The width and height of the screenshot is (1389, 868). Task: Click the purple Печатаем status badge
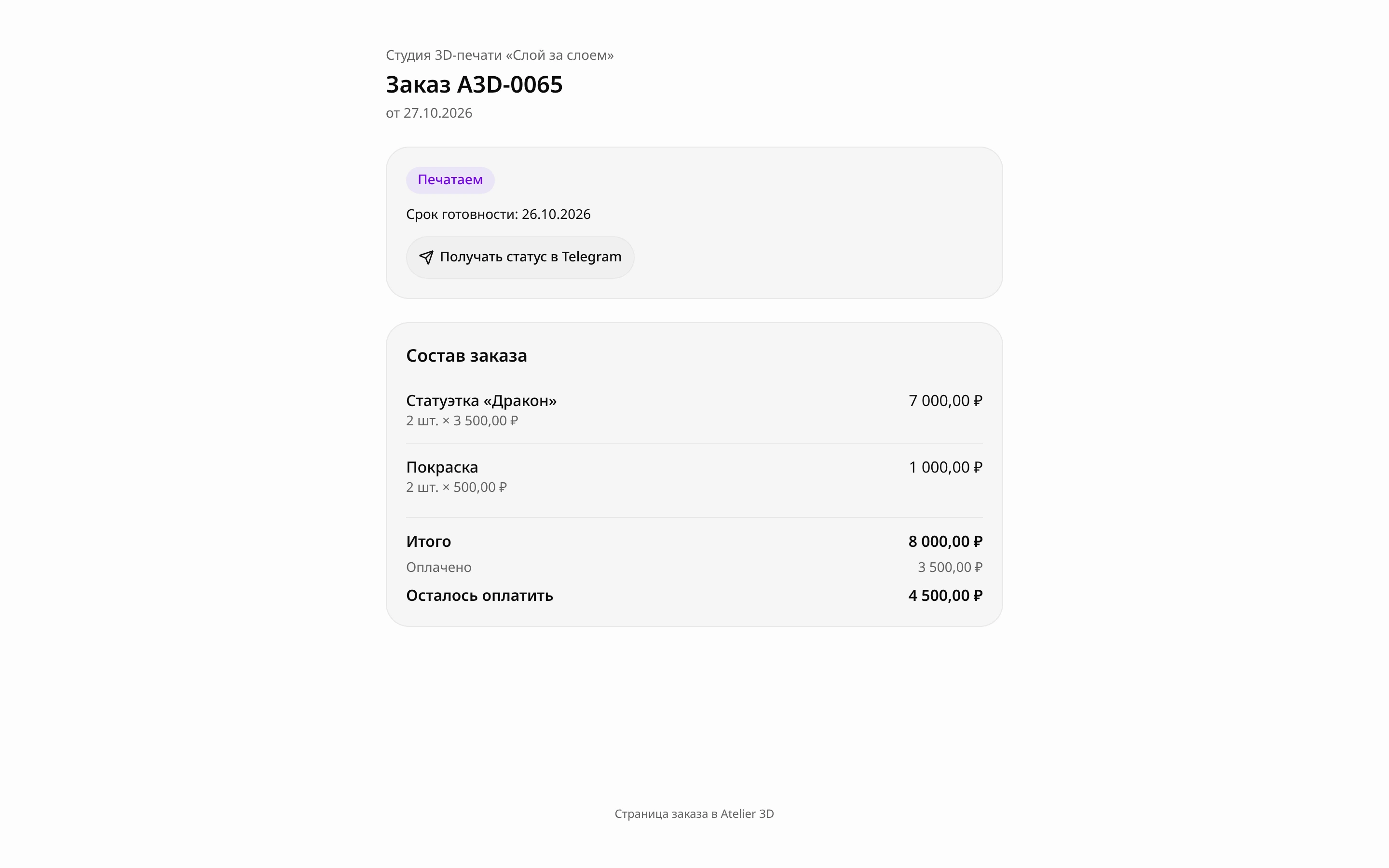click(x=450, y=180)
